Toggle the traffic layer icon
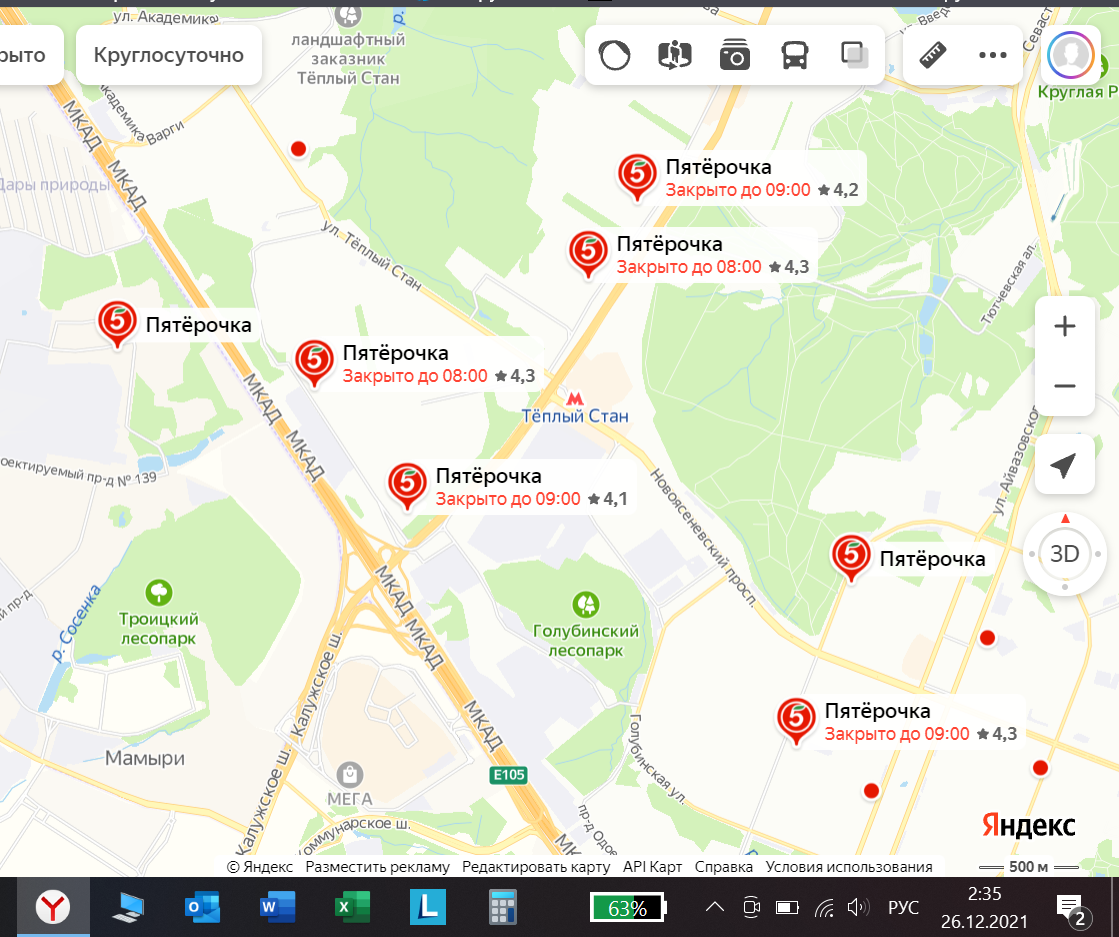Viewport: 1119px width, 937px height. (614, 55)
